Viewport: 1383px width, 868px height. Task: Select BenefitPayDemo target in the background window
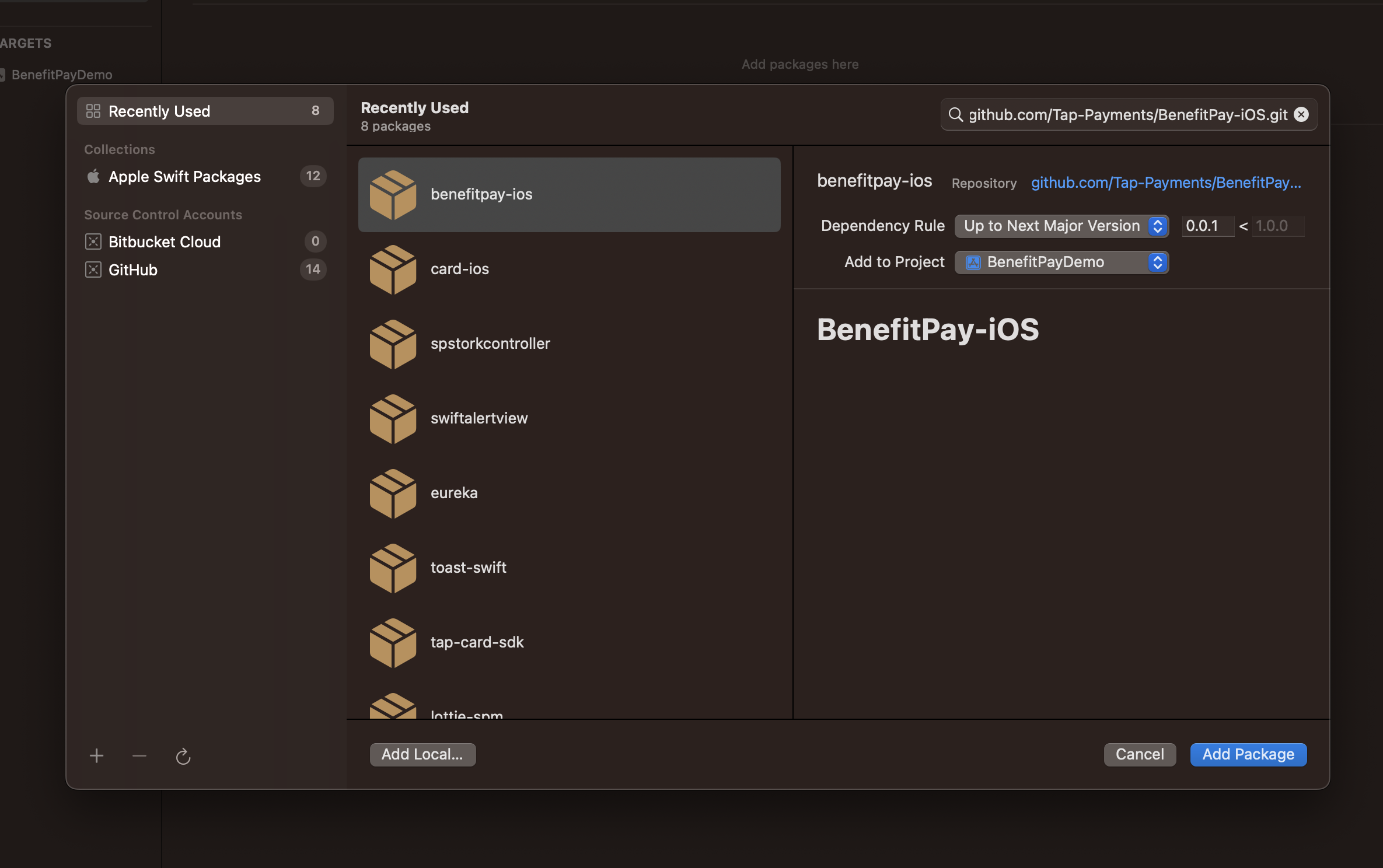pyautogui.click(x=61, y=75)
